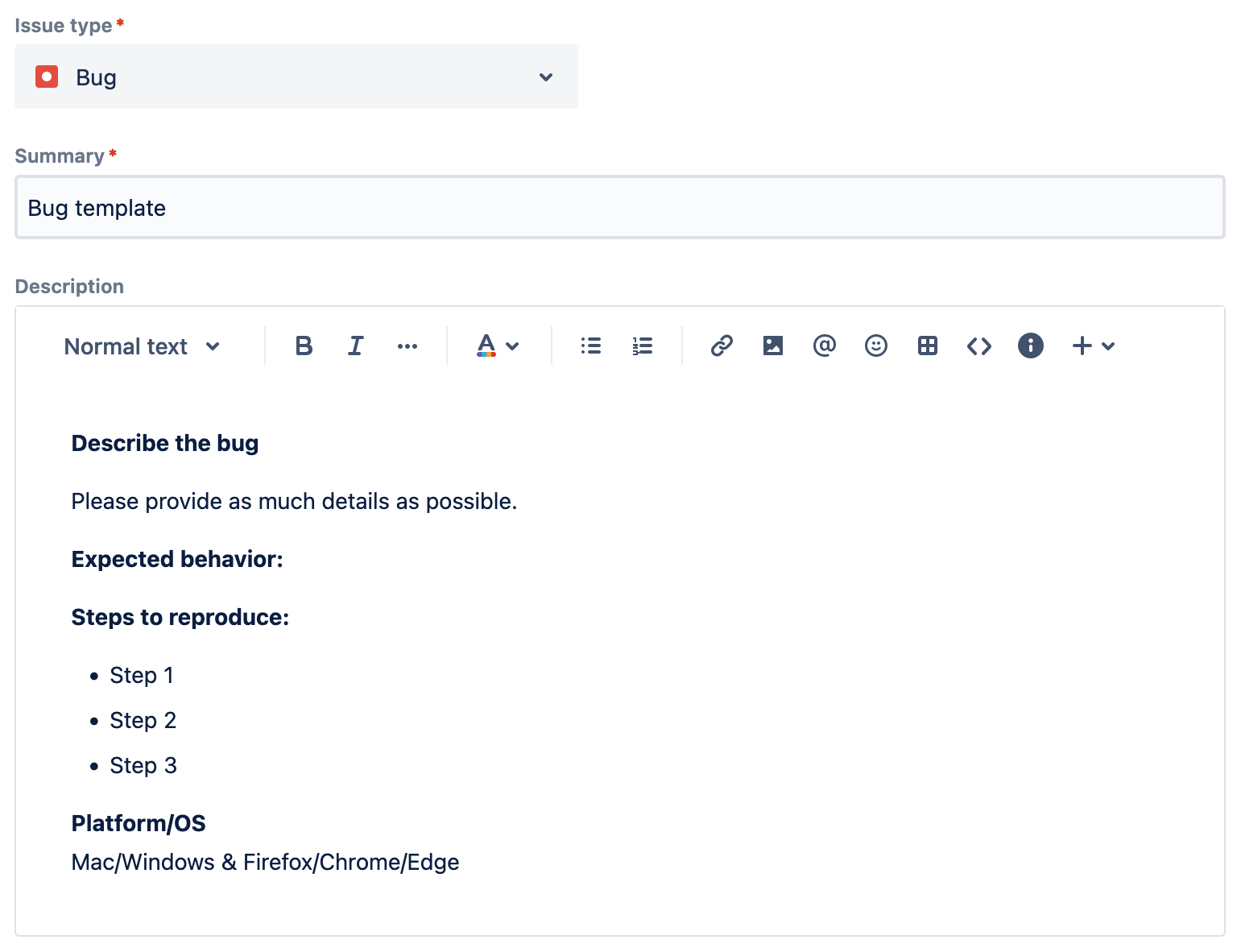Open more formatting options with the ellipsis
The image size is (1237, 952).
click(x=407, y=346)
